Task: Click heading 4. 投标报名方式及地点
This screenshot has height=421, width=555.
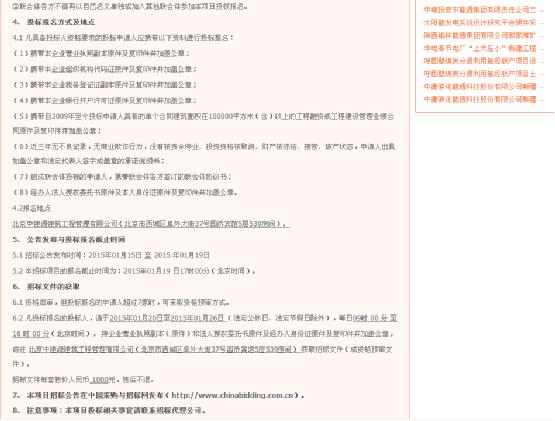Action: 53,22
